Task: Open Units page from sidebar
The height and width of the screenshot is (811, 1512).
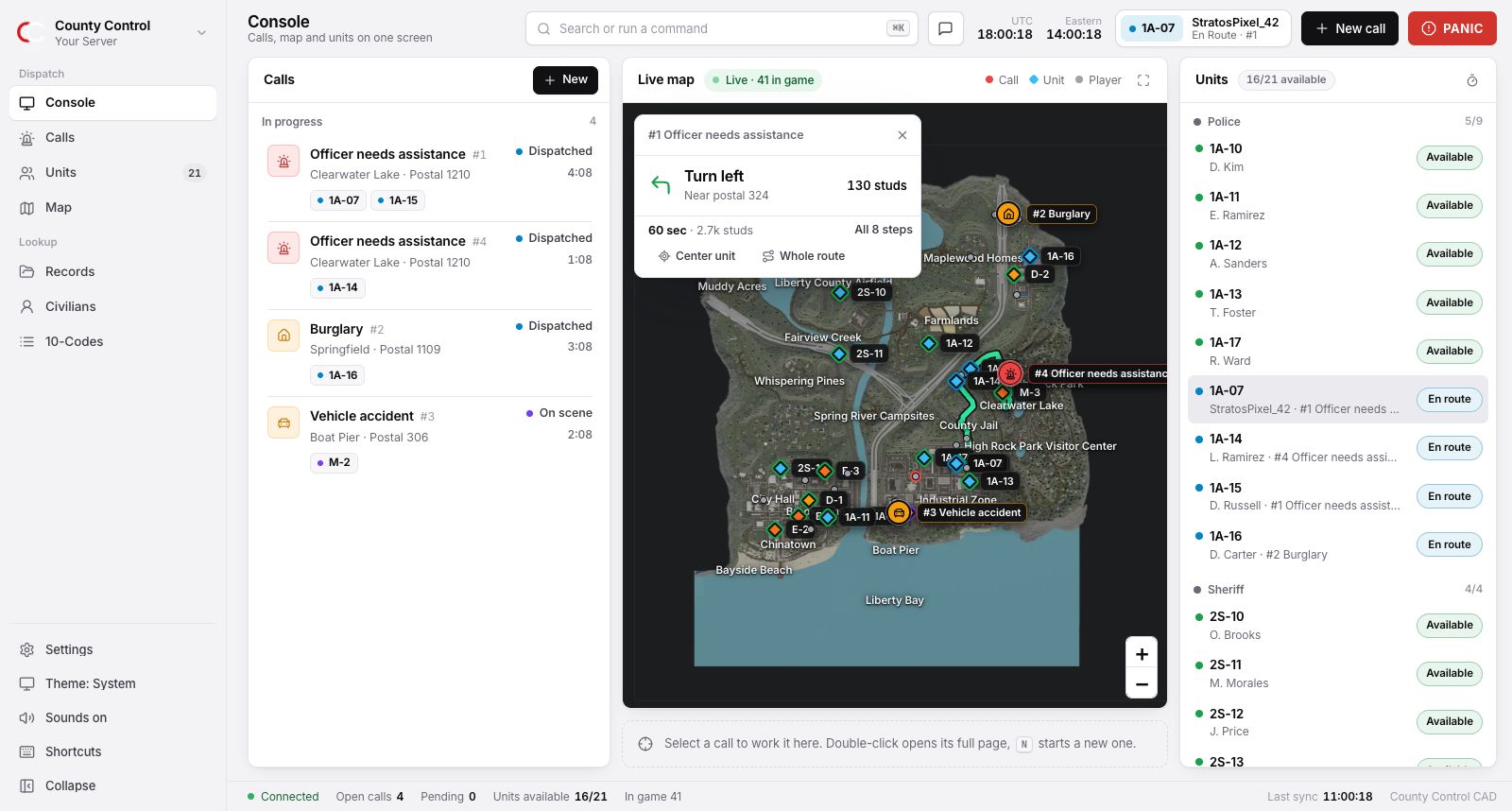Action: coord(112,172)
